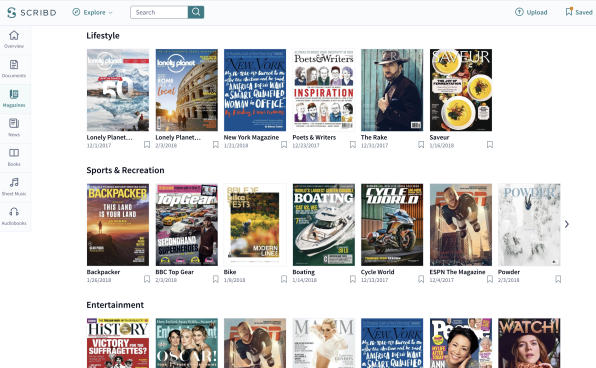Screen dimensions: 596x368
Task: Open the Backpacker cover thumbnail
Action: 118,225
